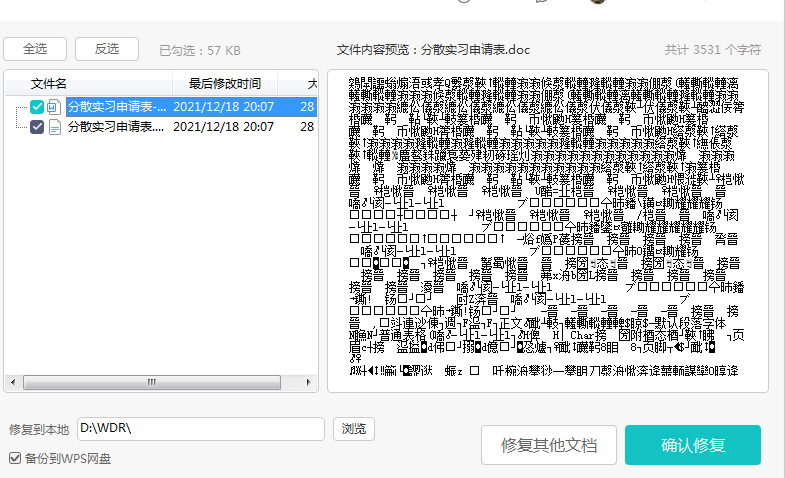Screen dimensions: 785x478
Task: Select the highlighted 分散实习申请表 first row name
Action: pyautogui.click(x=117, y=107)
